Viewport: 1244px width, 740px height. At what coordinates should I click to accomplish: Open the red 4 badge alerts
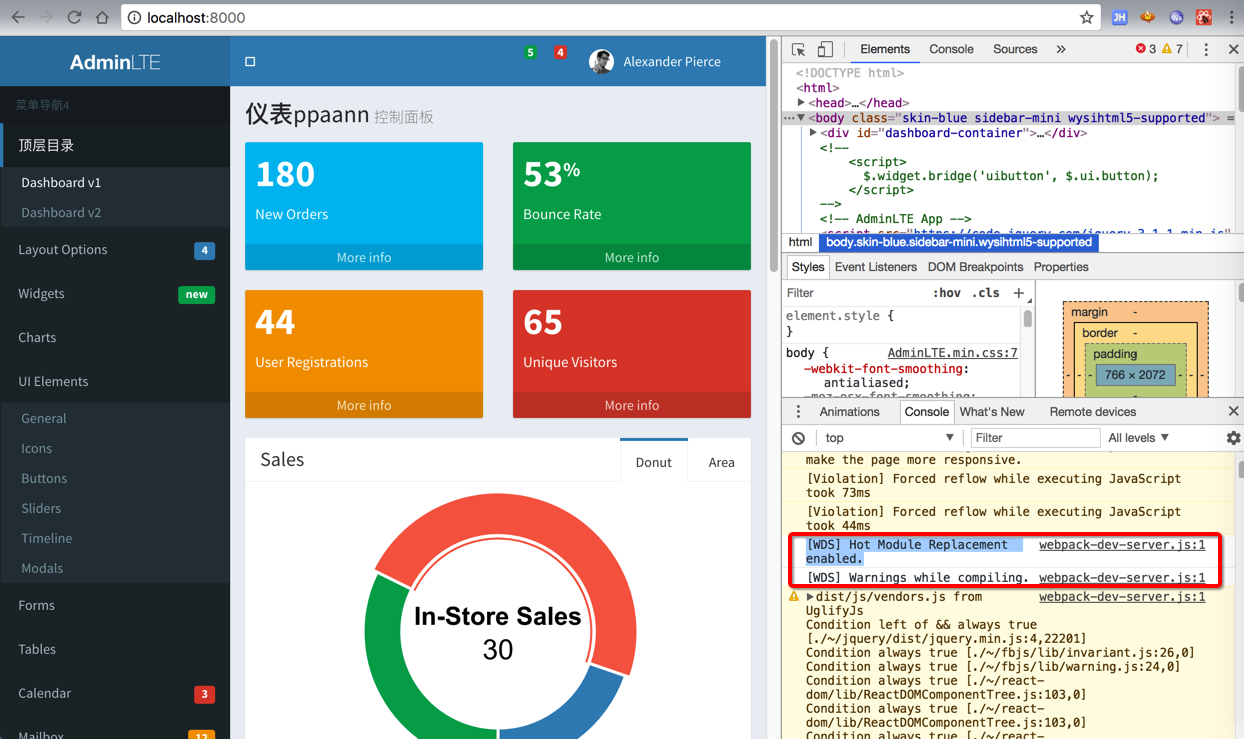[560, 52]
